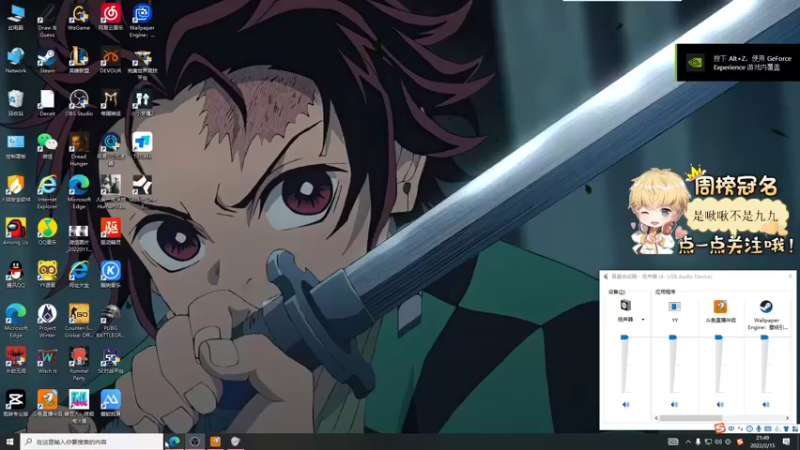Mute the speaker device in Volume Mixer
This screenshot has width=800, height=450.
(x=626, y=405)
